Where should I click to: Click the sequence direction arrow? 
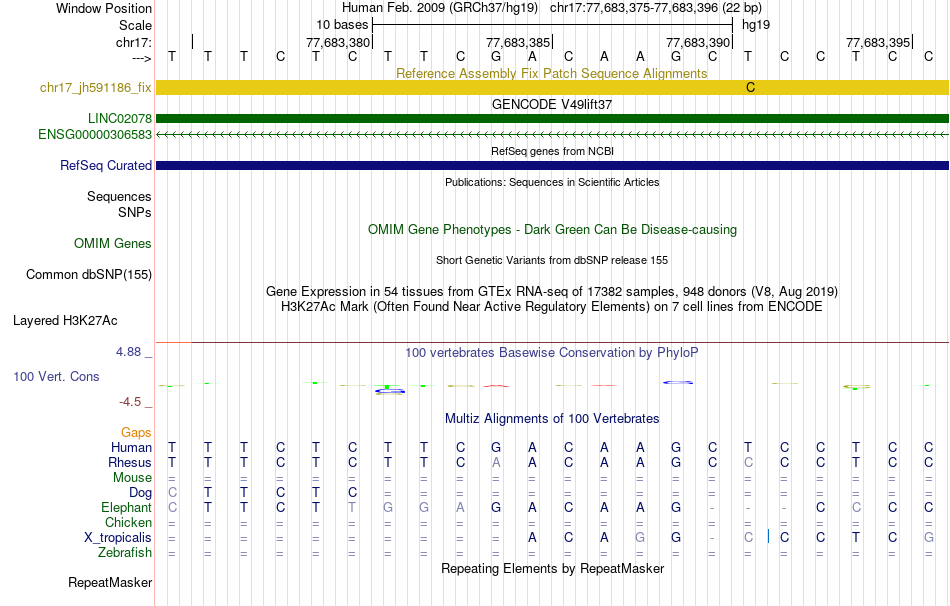tap(142, 58)
